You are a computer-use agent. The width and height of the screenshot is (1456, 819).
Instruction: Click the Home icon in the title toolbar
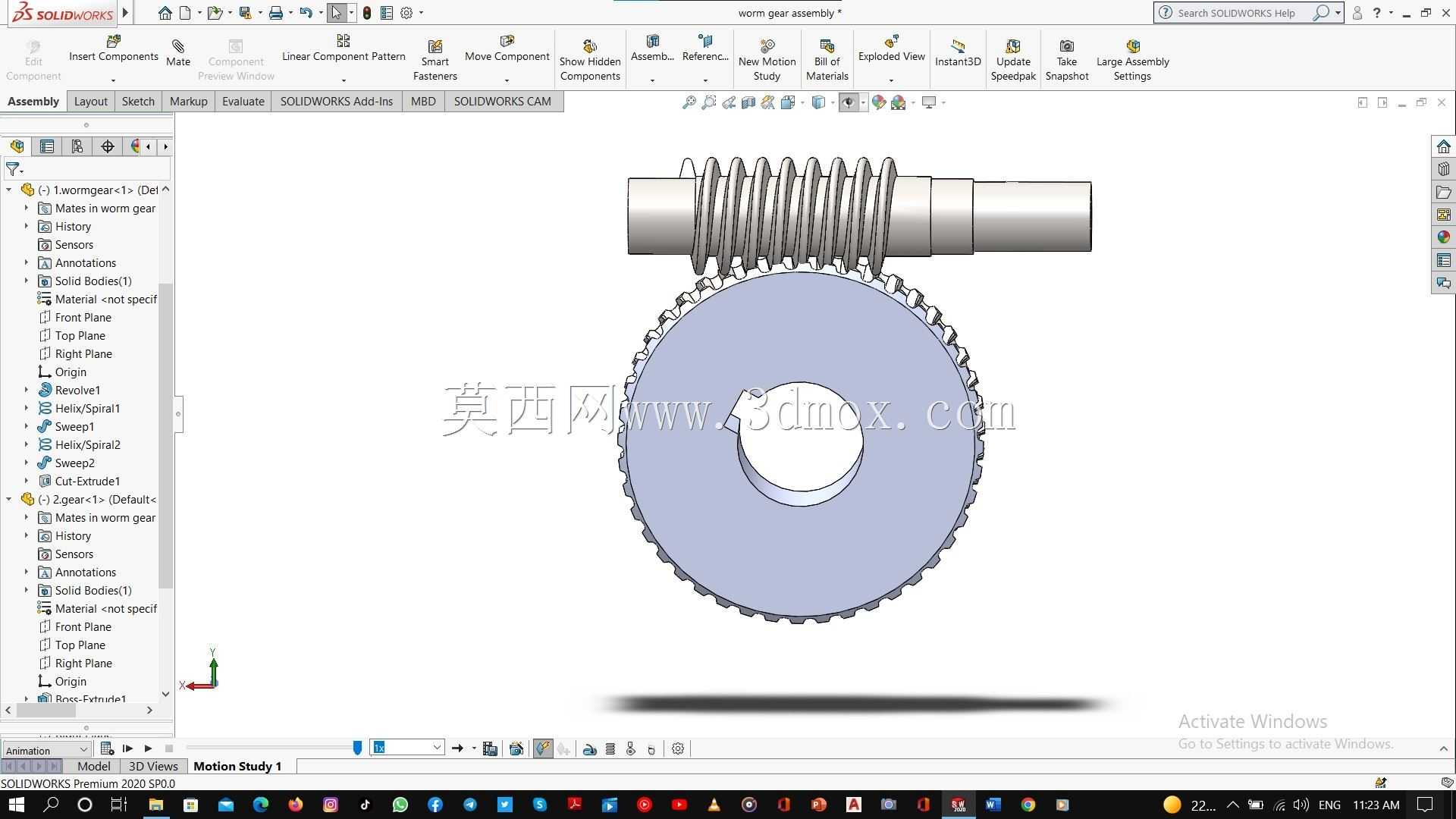pos(165,13)
